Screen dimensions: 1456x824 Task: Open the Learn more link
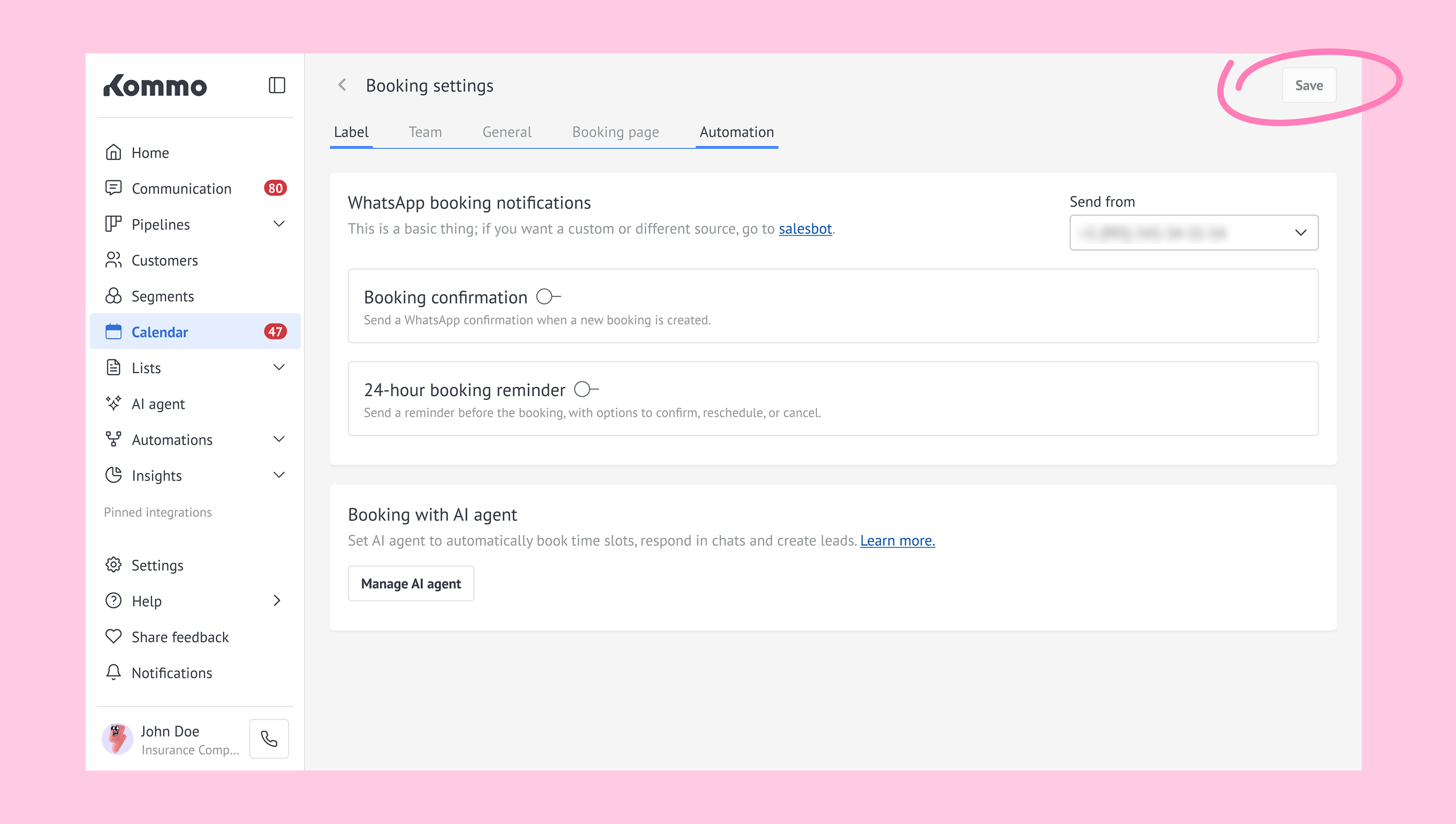tap(897, 540)
